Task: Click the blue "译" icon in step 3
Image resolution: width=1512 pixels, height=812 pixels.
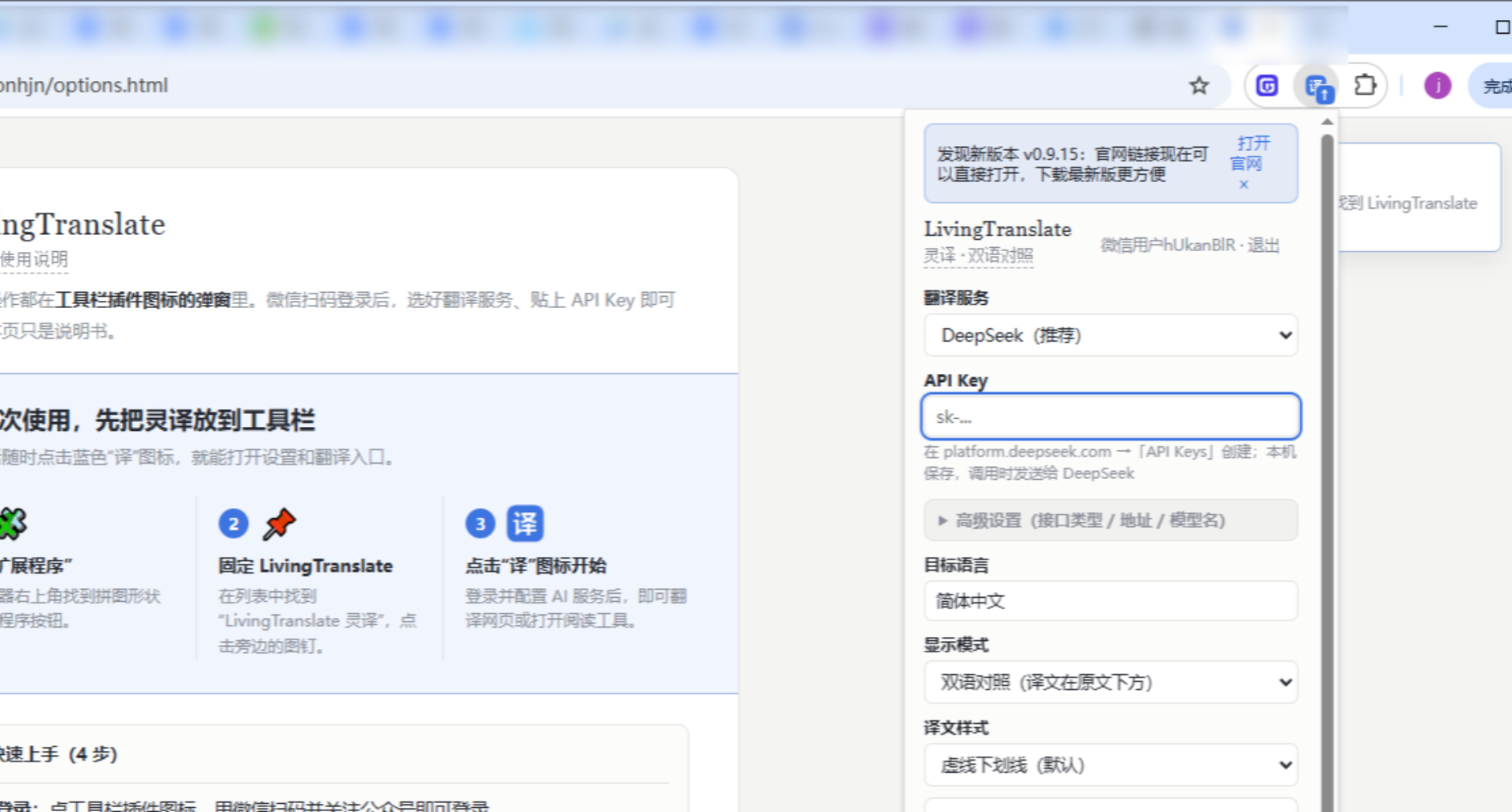Action: click(x=525, y=524)
